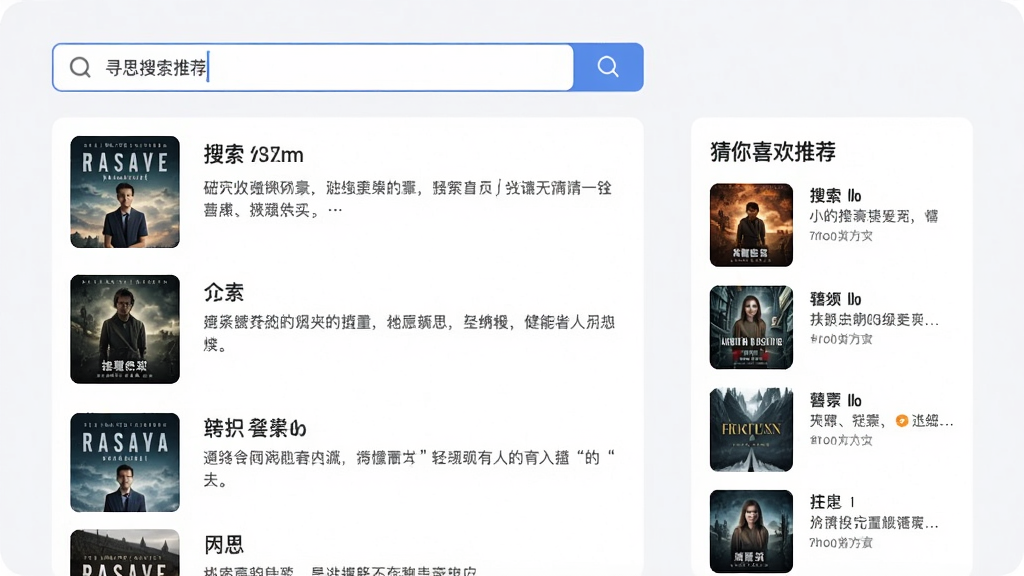The image size is (1024, 576).
Task: Click the fourth recommendation's gray meta line
Action: (x=840, y=543)
